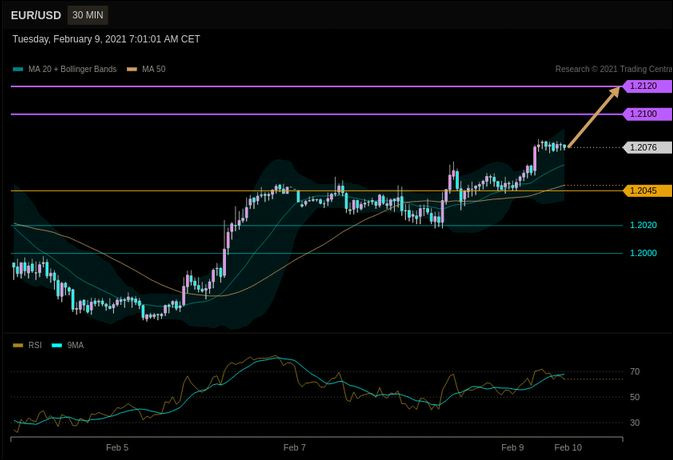The width and height of the screenshot is (673, 460).
Task: Click the RSI gold legend swatch
Action: pyautogui.click(x=18, y=345)
